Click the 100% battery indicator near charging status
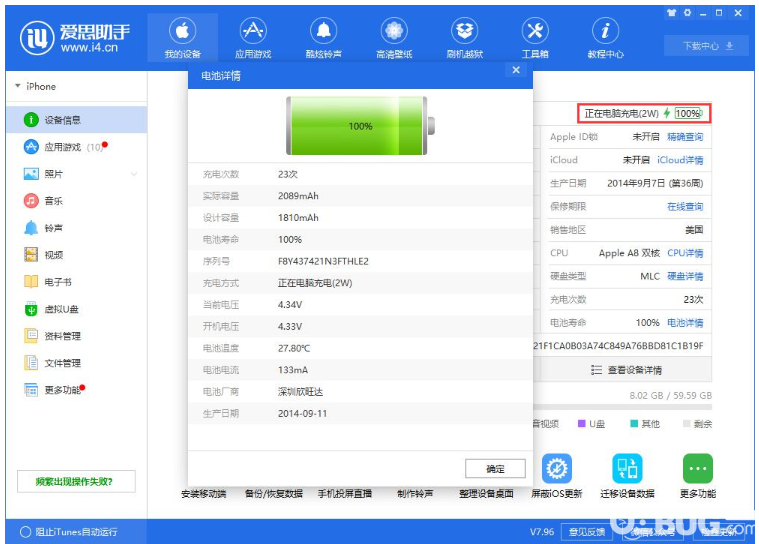Image resolution: width=759 pixels, height=544 pixels. pos(689,113)
